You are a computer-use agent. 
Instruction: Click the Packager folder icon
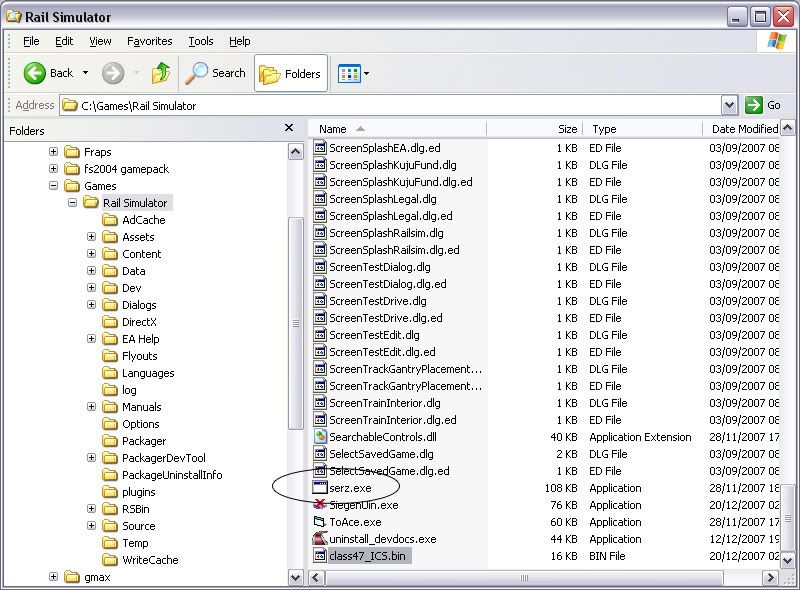click(x=110, y=441)
